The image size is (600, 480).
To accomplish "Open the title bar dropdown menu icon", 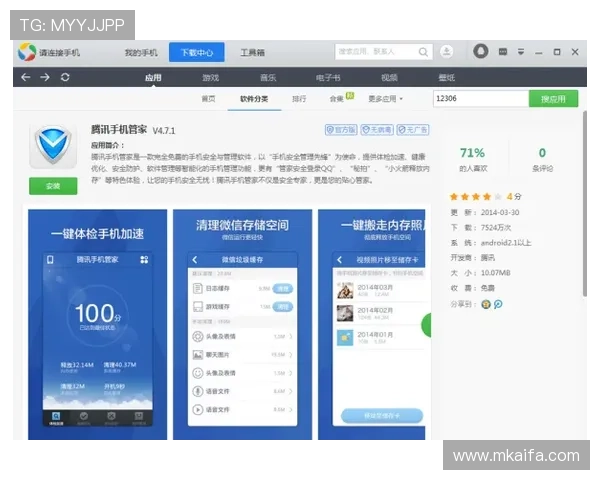I will click(521, 52).
